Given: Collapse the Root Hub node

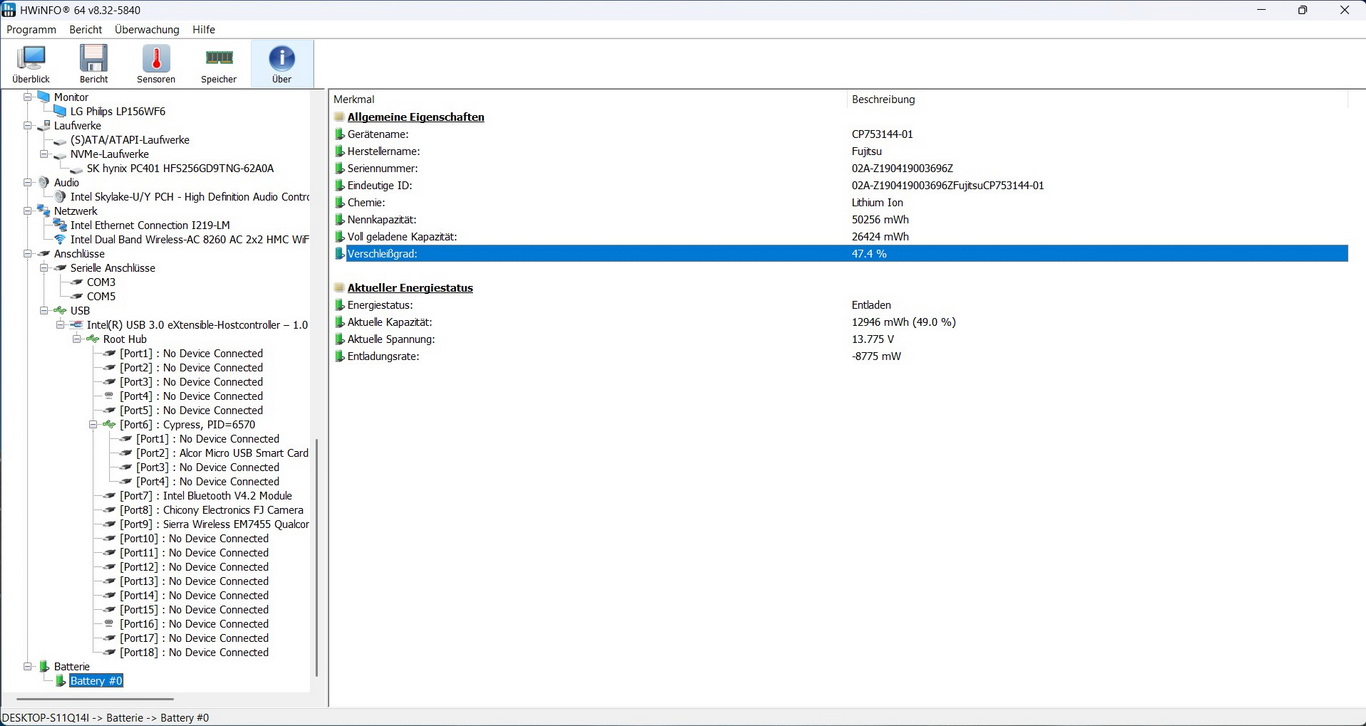Looking at the screenshot, I should point(77,340).
